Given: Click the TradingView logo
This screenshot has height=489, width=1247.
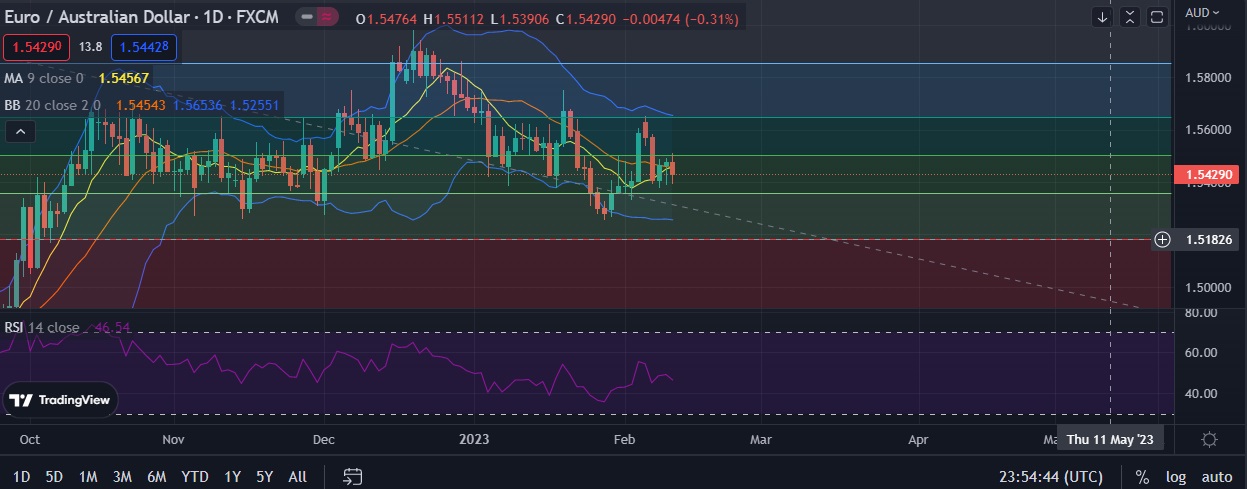Looking at the screenshot, I should (60, 400).
